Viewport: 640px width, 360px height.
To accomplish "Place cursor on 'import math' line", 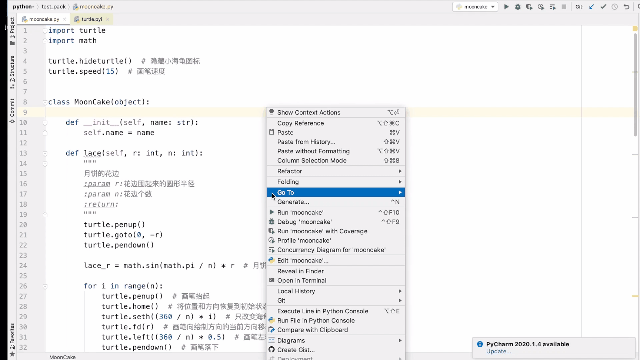I will click(72, 41).
